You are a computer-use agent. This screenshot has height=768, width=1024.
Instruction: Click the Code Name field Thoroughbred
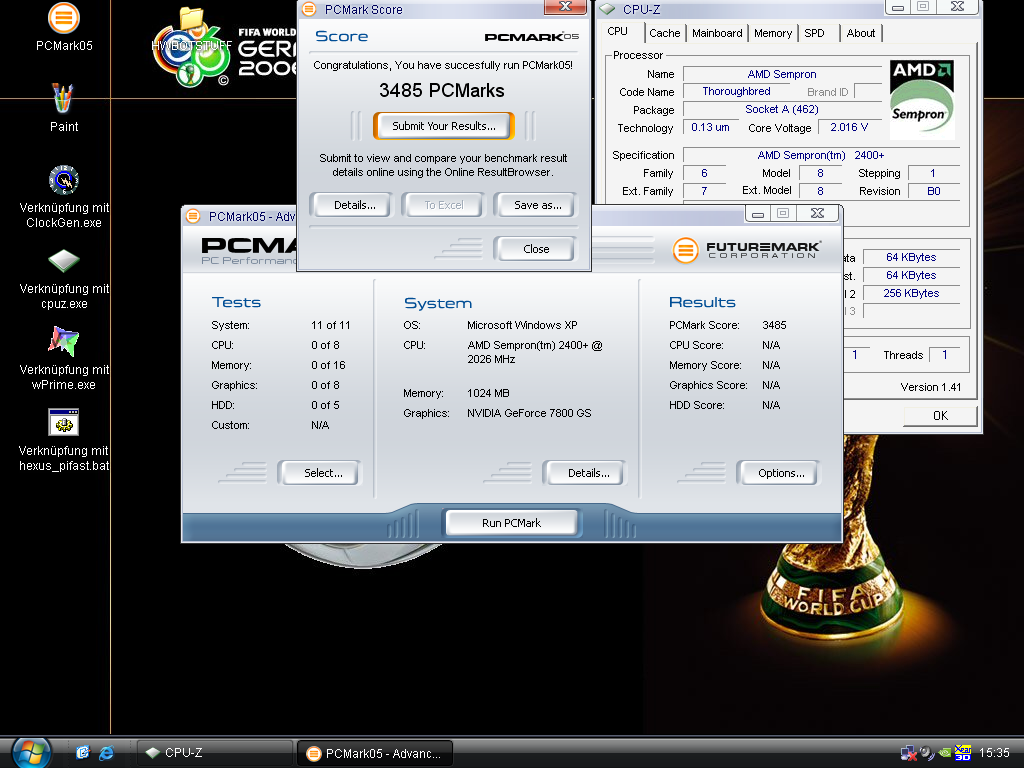click(736, 91)
